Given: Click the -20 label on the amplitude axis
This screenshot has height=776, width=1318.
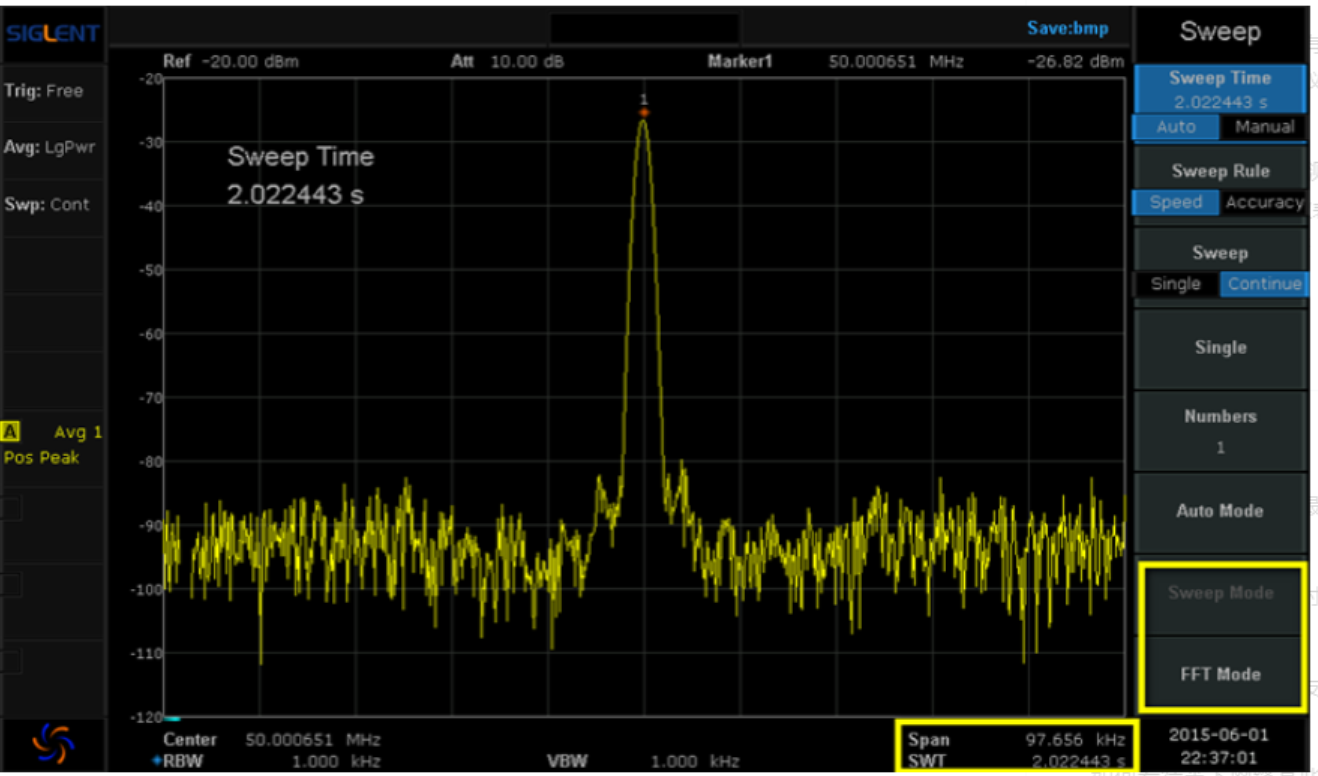Looking at the screenshot, I should [x=149, y=79].
